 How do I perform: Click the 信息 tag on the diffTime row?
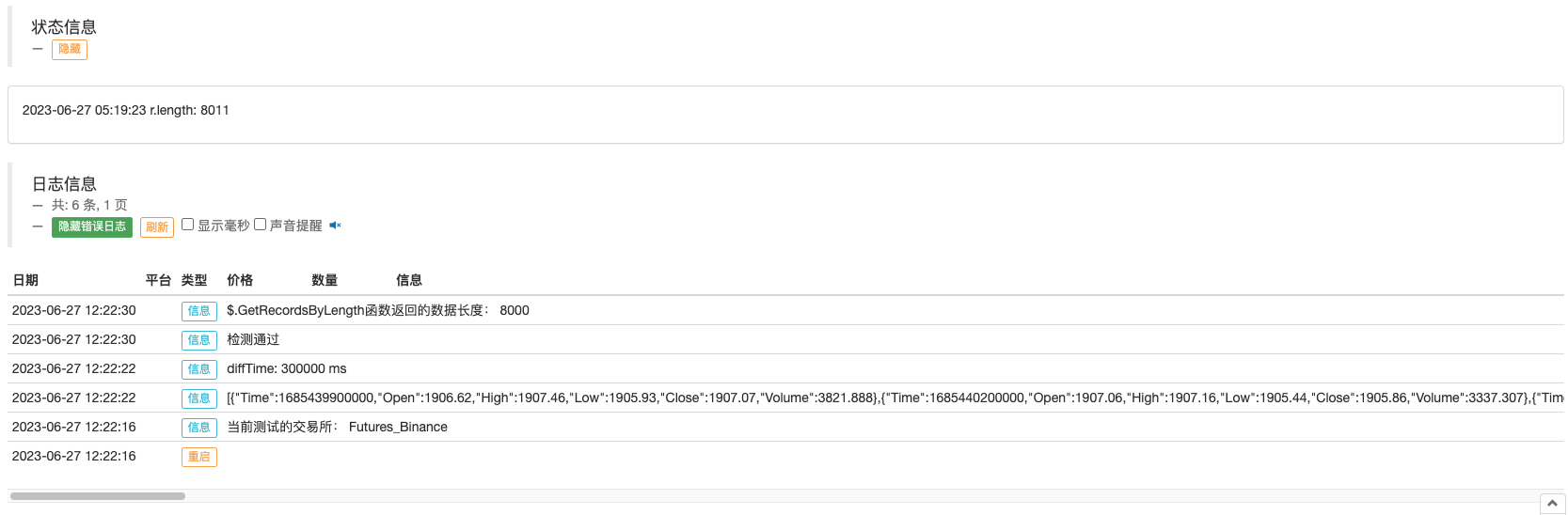tap(199, 369)
